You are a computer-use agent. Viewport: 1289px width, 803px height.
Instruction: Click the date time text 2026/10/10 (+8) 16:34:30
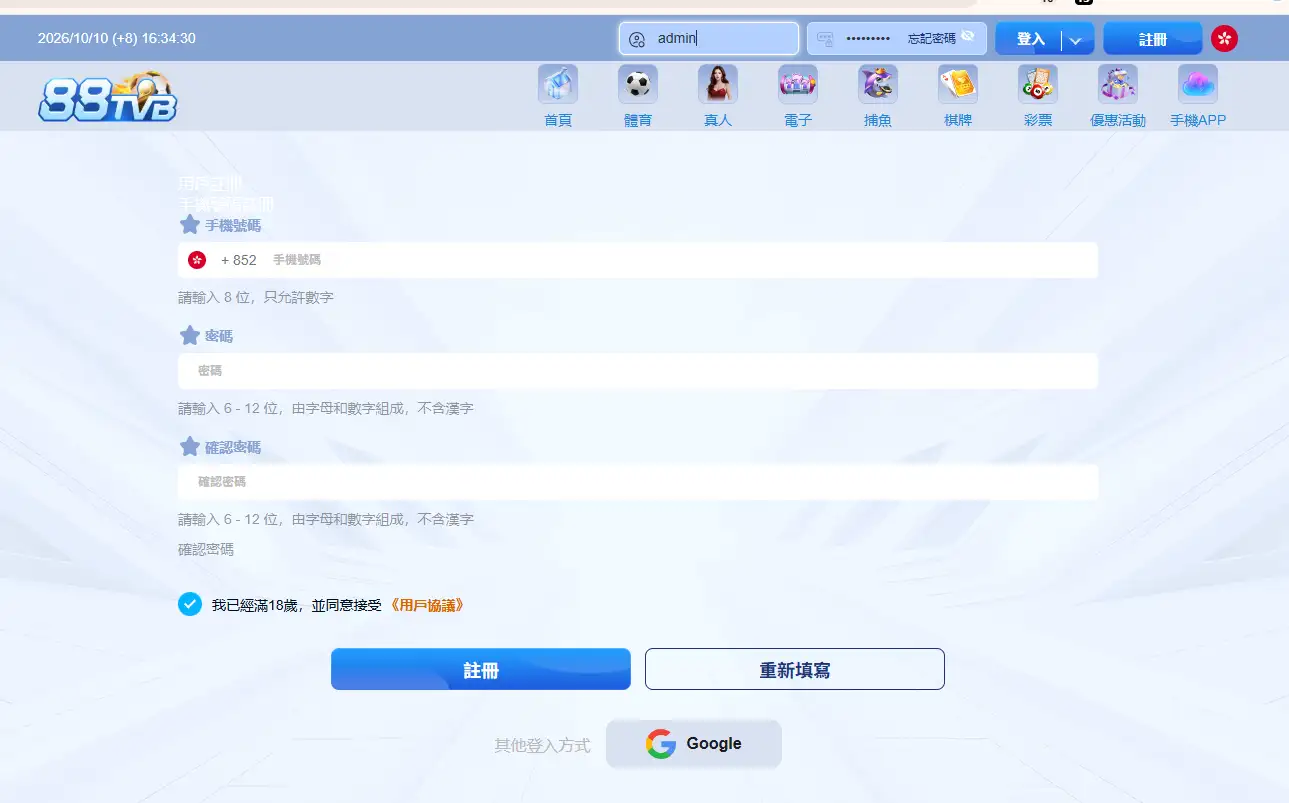tap(117, 38)
